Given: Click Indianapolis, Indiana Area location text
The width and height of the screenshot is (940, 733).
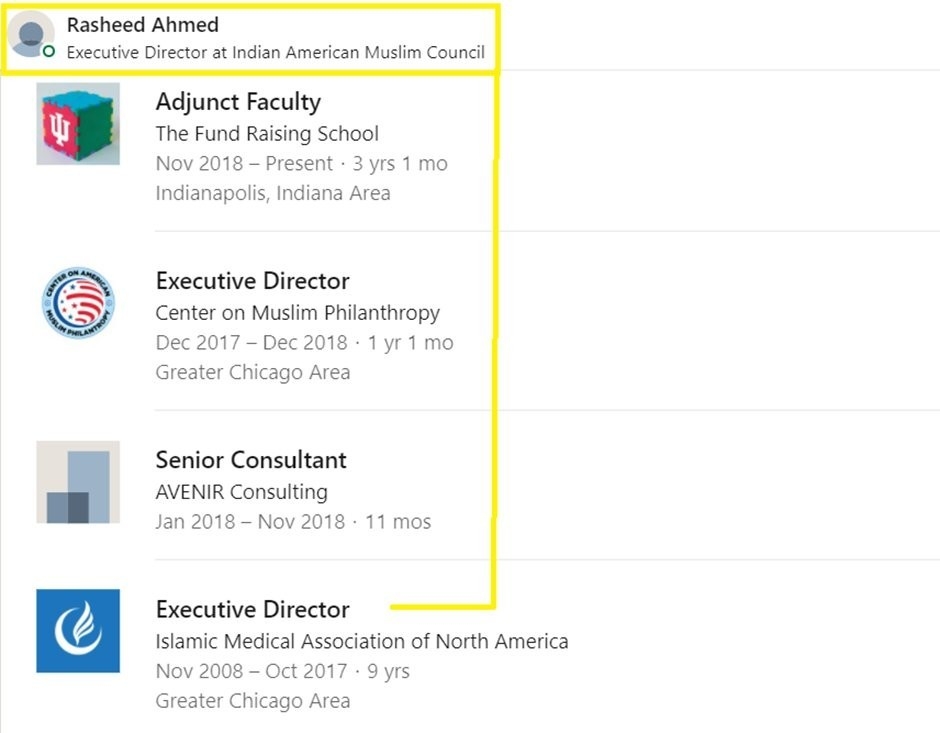Looking at the screenshot, I should 272,193.
